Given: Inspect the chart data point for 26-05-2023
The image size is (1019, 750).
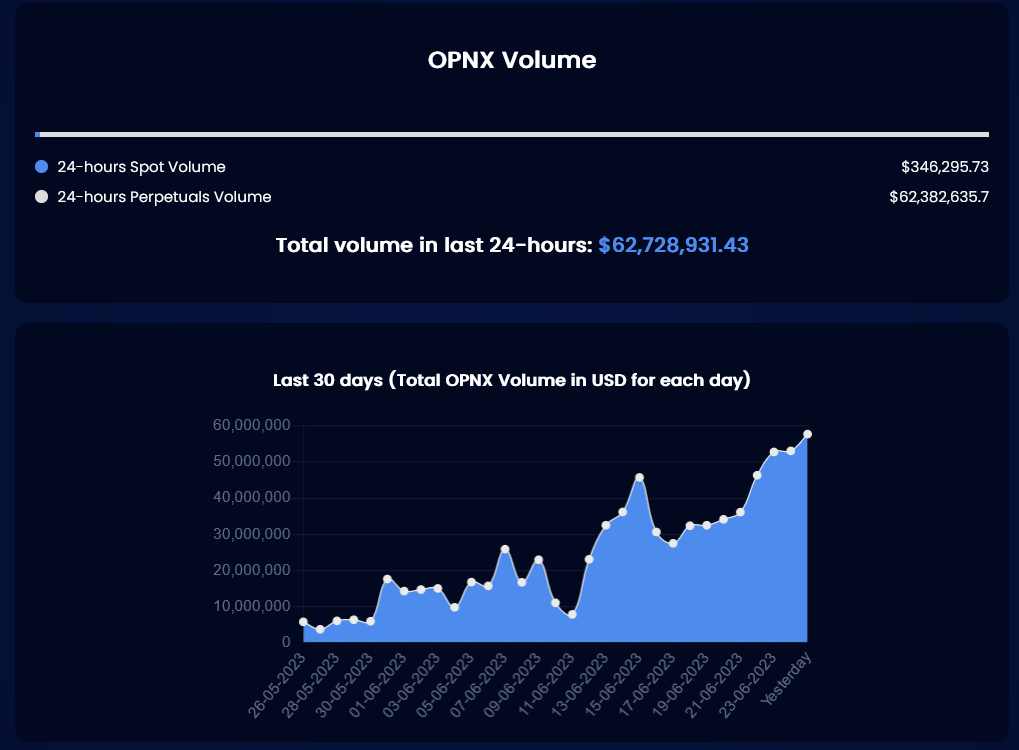Looking at the screenshot, I should pos(303,622).
